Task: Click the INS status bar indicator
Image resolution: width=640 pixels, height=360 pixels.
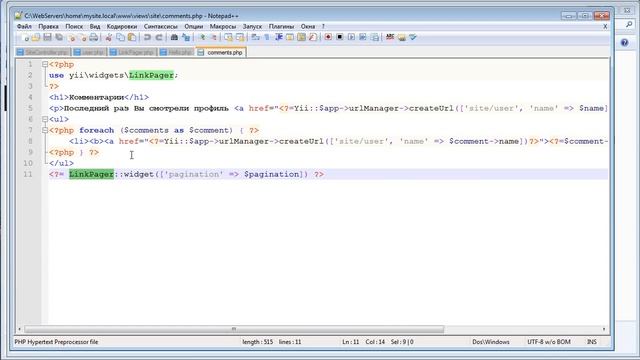Action: click(x=591, y=342)
